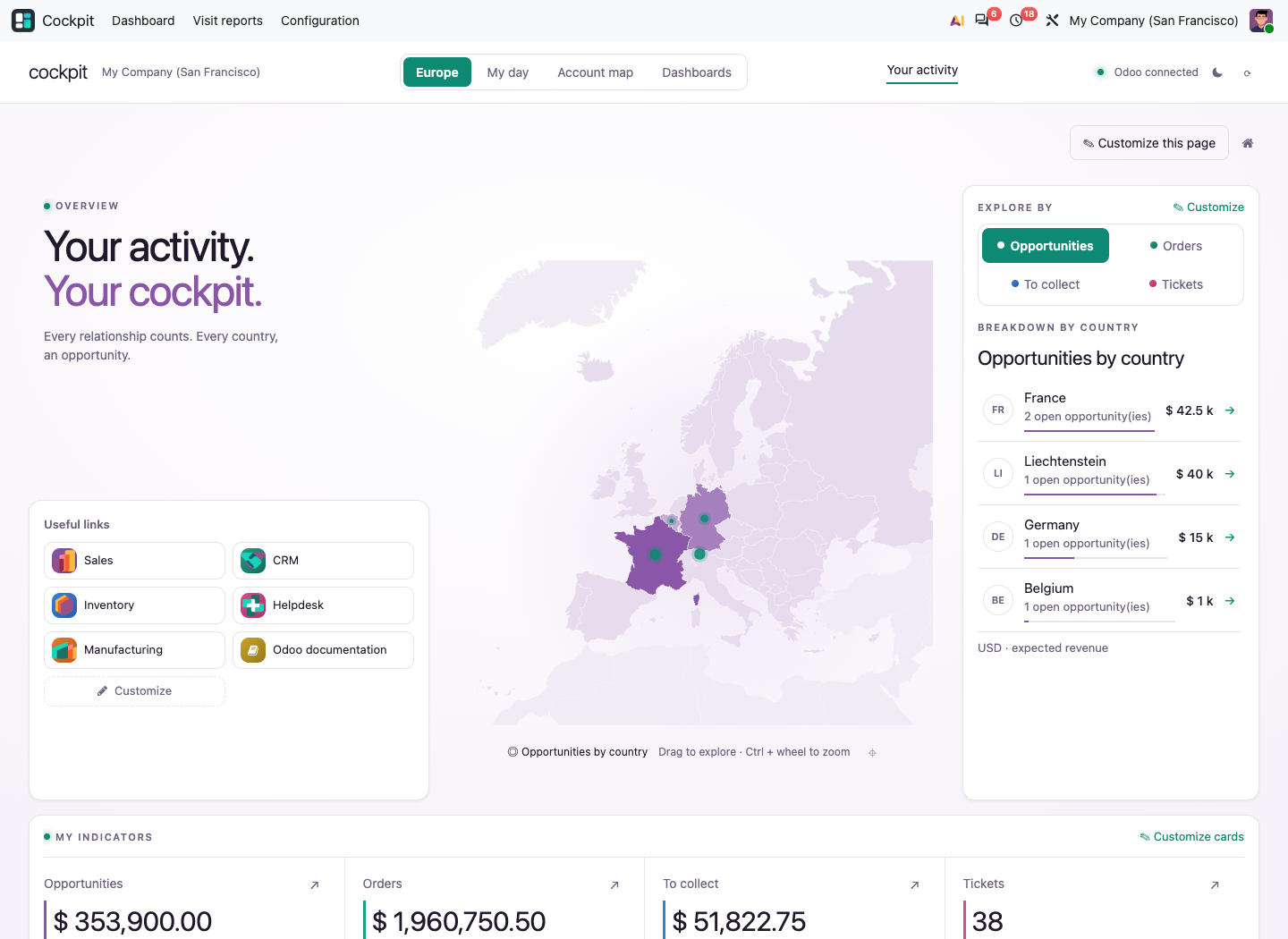
Task: Expand the Tickets indicator card arrow
Action: pyautogui.click(x=1215, y=885)
